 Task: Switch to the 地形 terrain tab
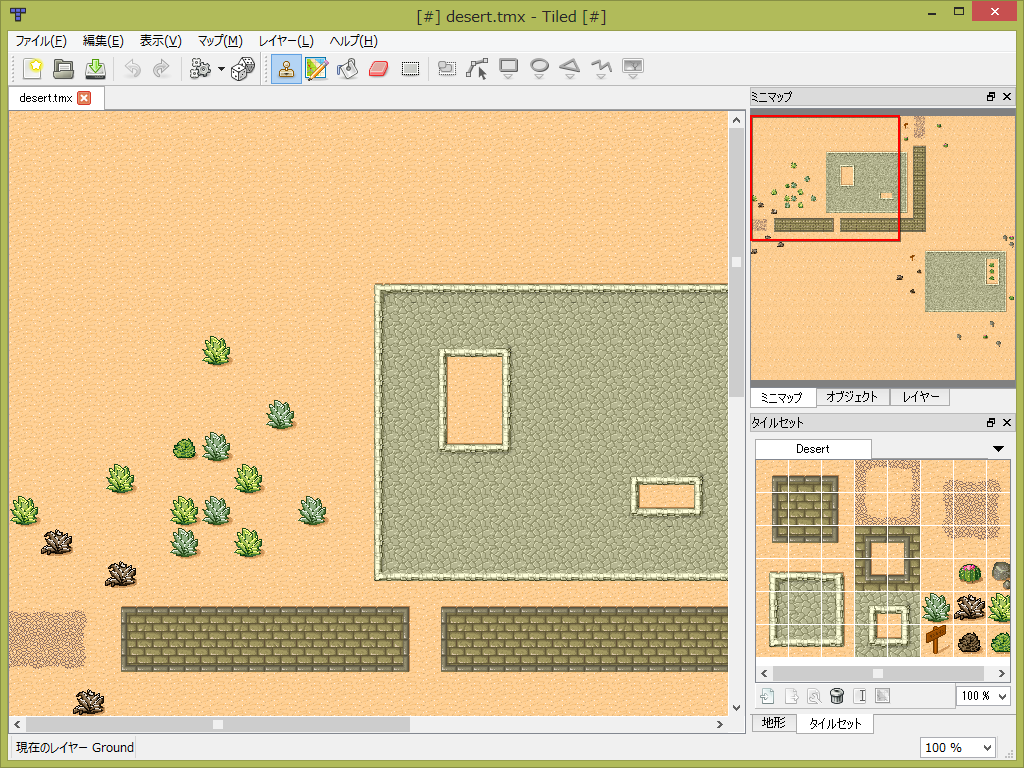pos(773,723)
